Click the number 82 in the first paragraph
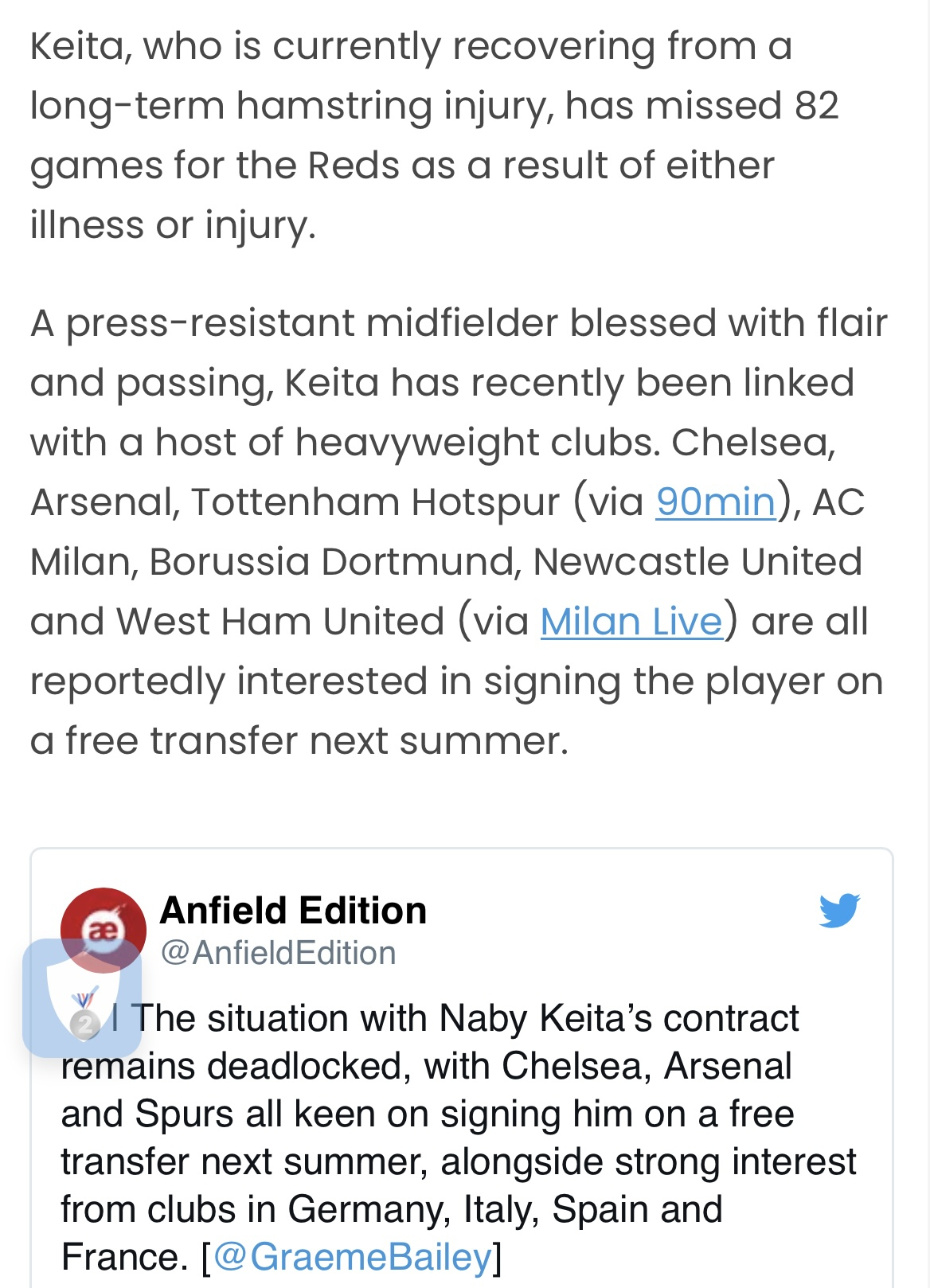930x1288 pixels. (816, 106)
